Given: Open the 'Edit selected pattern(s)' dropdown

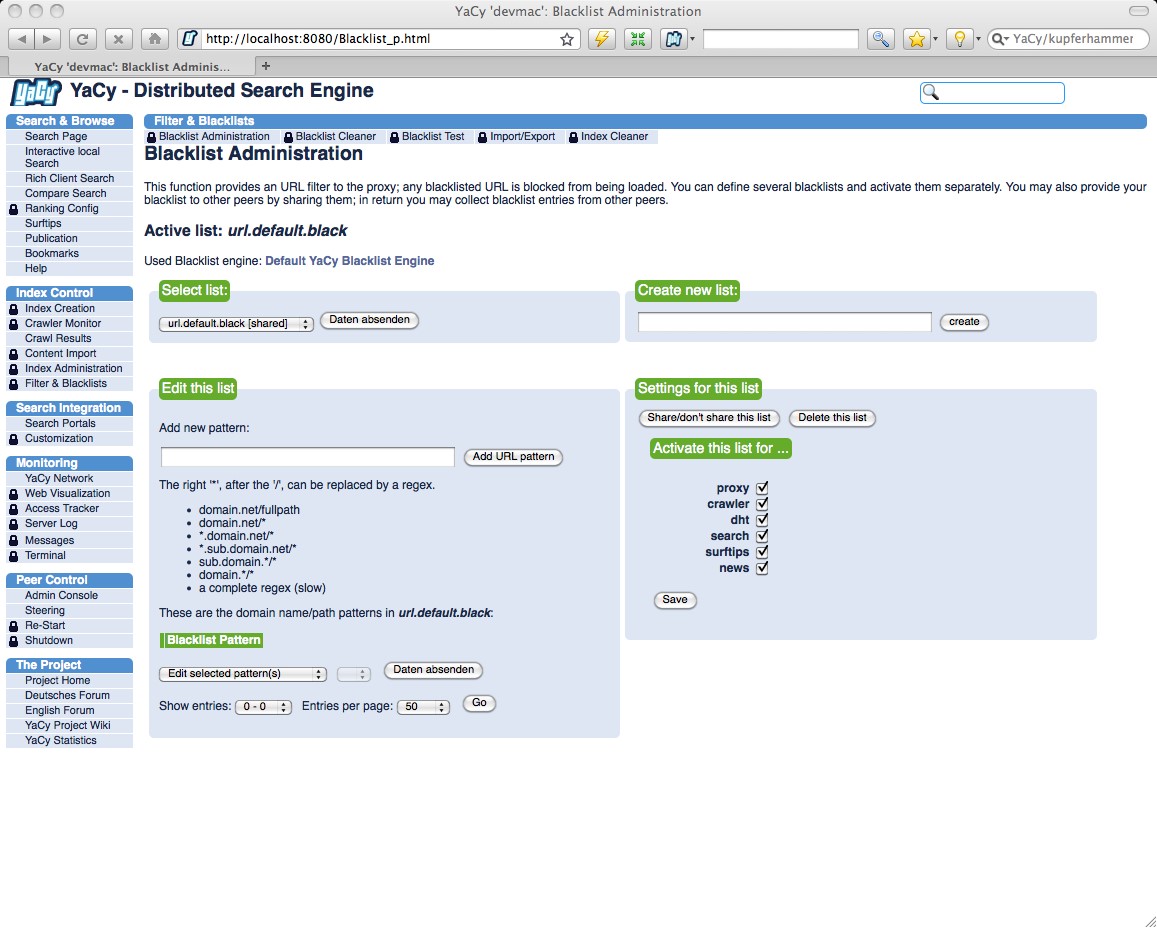Looking at the screenshot, I should (243, 674).
